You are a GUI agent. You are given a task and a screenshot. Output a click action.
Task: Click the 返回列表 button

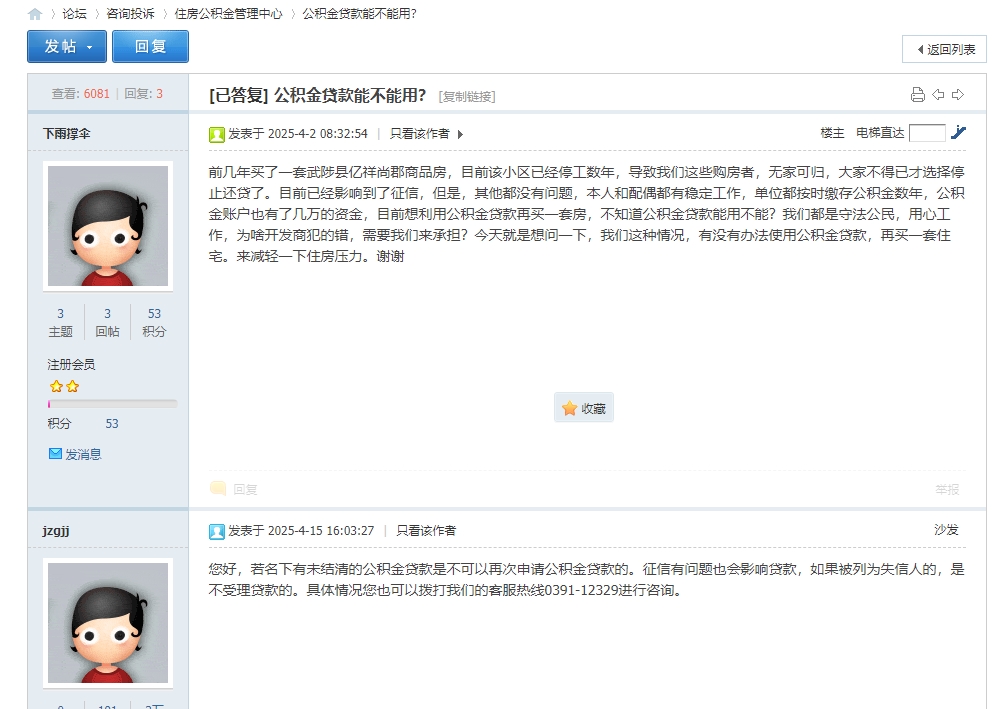click(x=944, y=49)
